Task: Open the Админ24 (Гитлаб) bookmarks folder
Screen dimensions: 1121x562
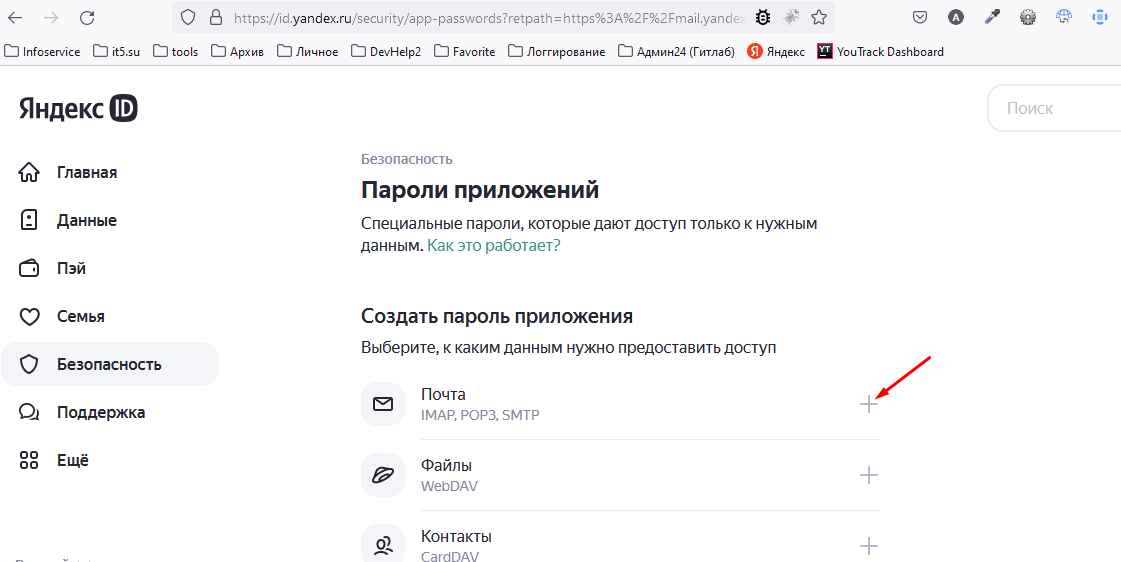Action: [676, 51]
